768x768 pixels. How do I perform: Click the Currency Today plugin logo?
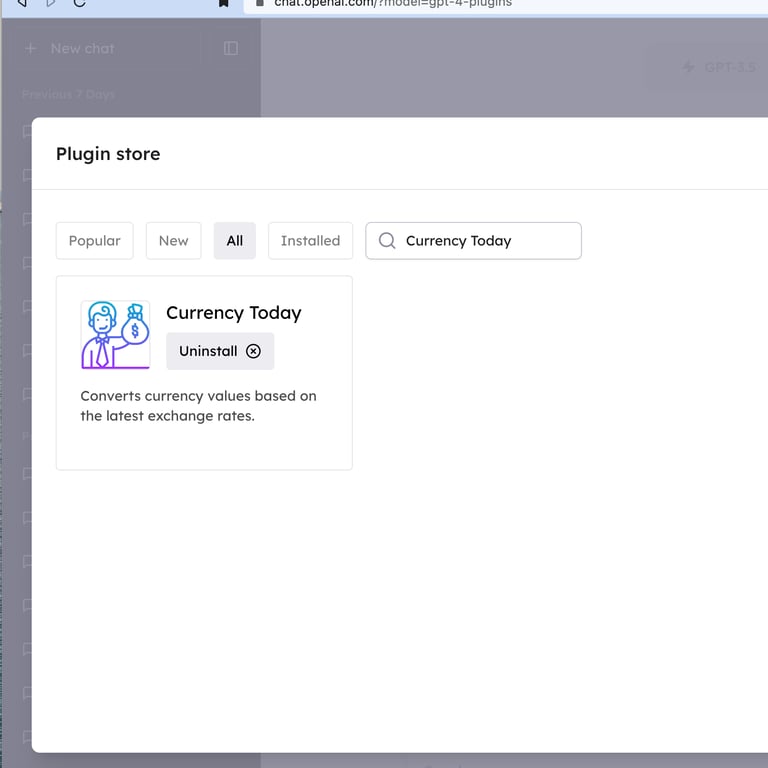pyautogui.click(x=116, y=335)
